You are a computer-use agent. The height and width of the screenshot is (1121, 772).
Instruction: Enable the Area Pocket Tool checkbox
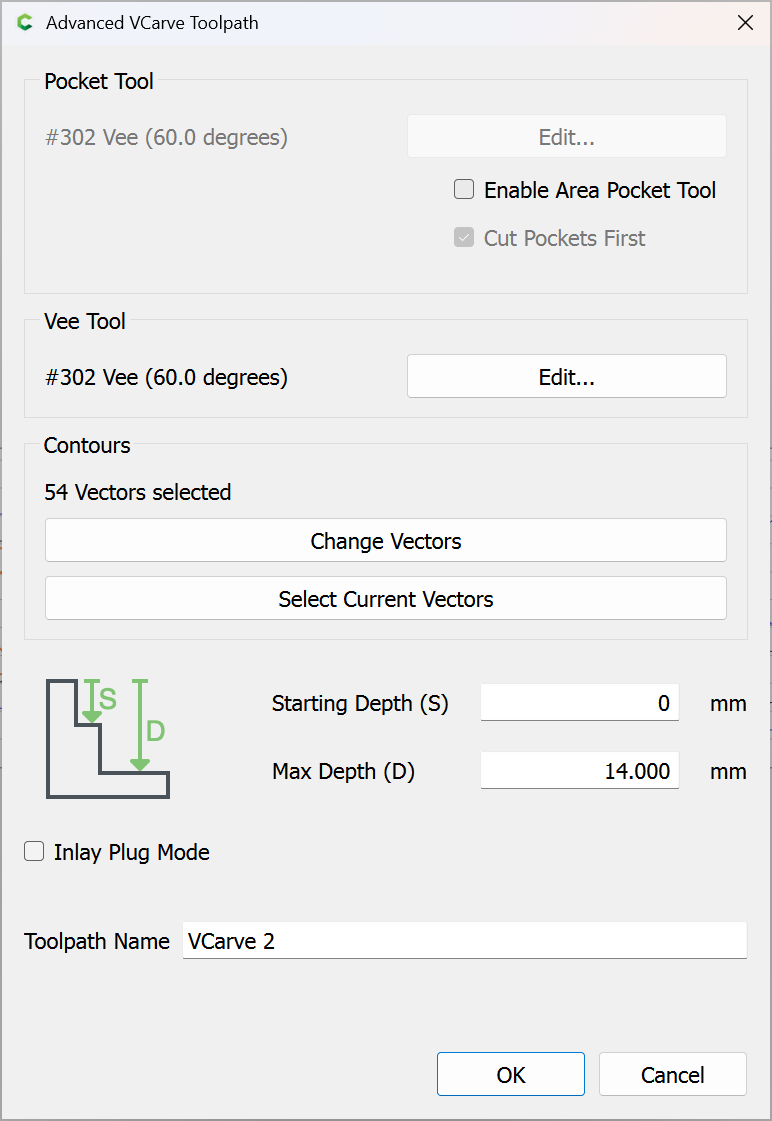click(464, 189)
